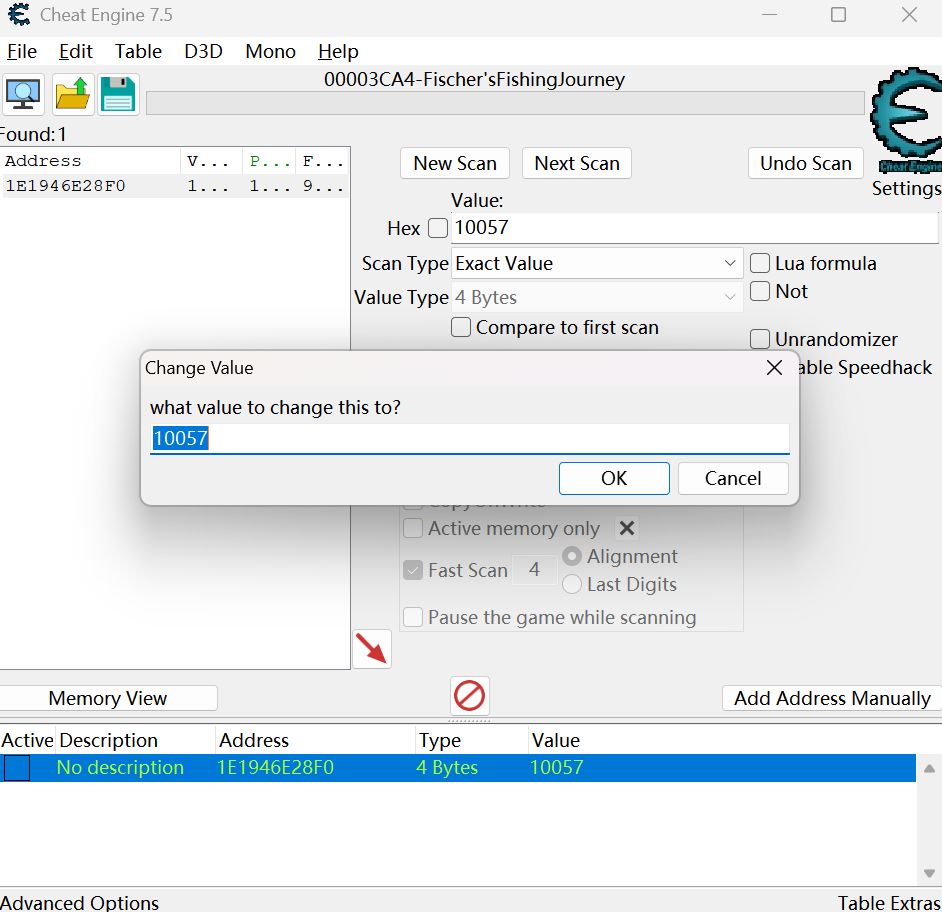Check Compare to first scan
Viewport: 942px width, 912px height.
click(461, 327)
